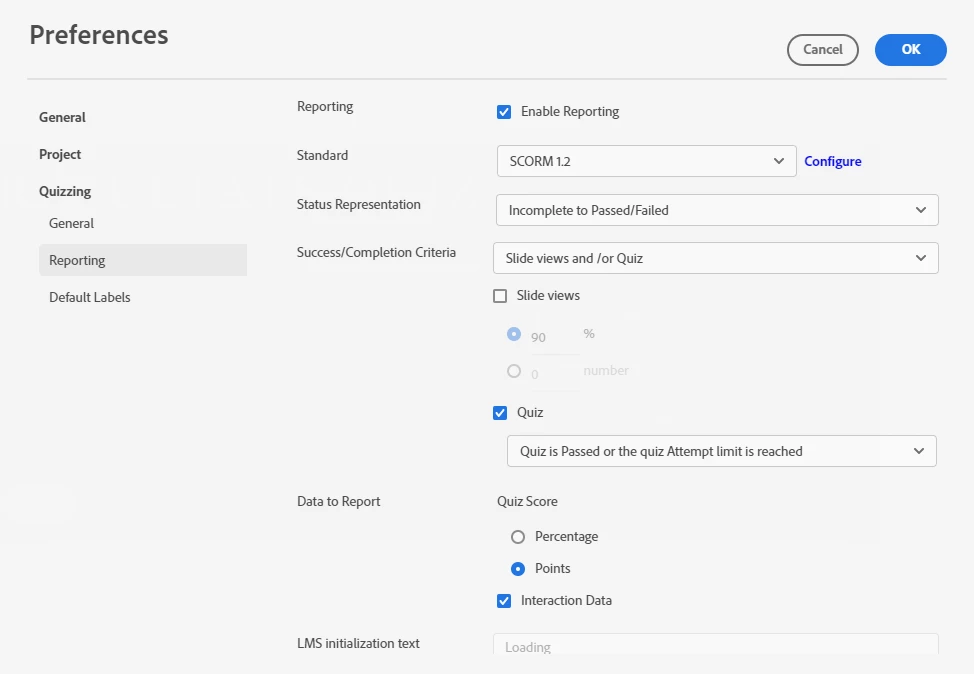974x674 pixels.
Task: Select the Points radio button
Action: [518, 569]
